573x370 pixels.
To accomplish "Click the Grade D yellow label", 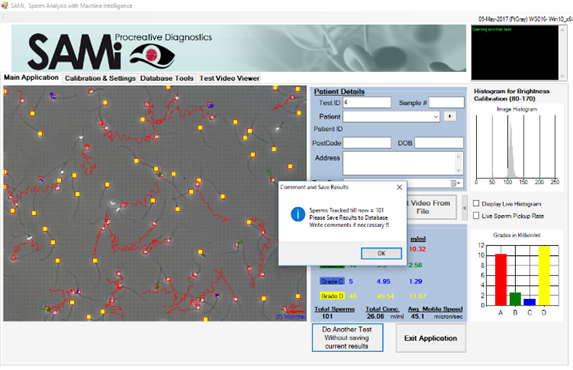I will 332,296.
